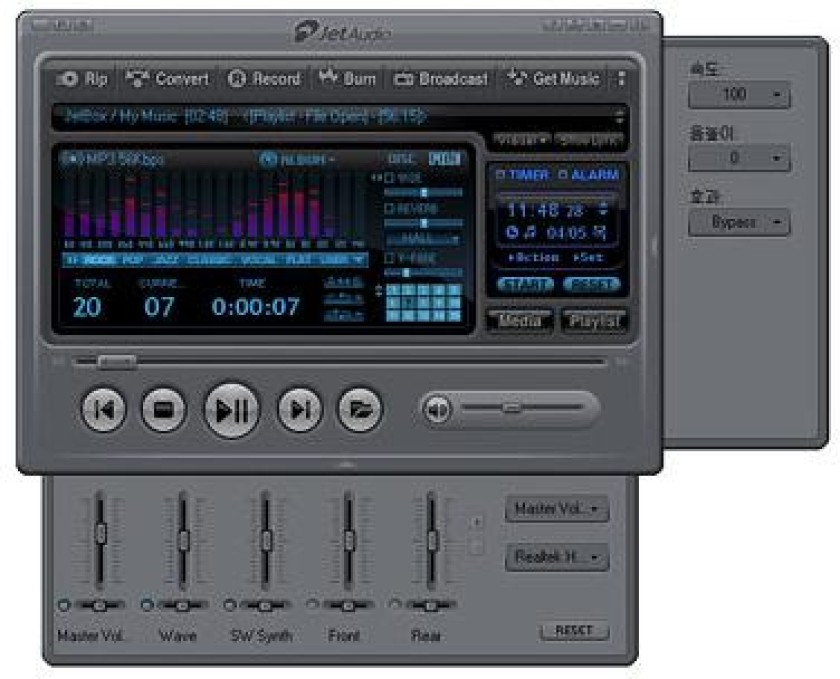Open the Visual dropdown

coord(522,140)
